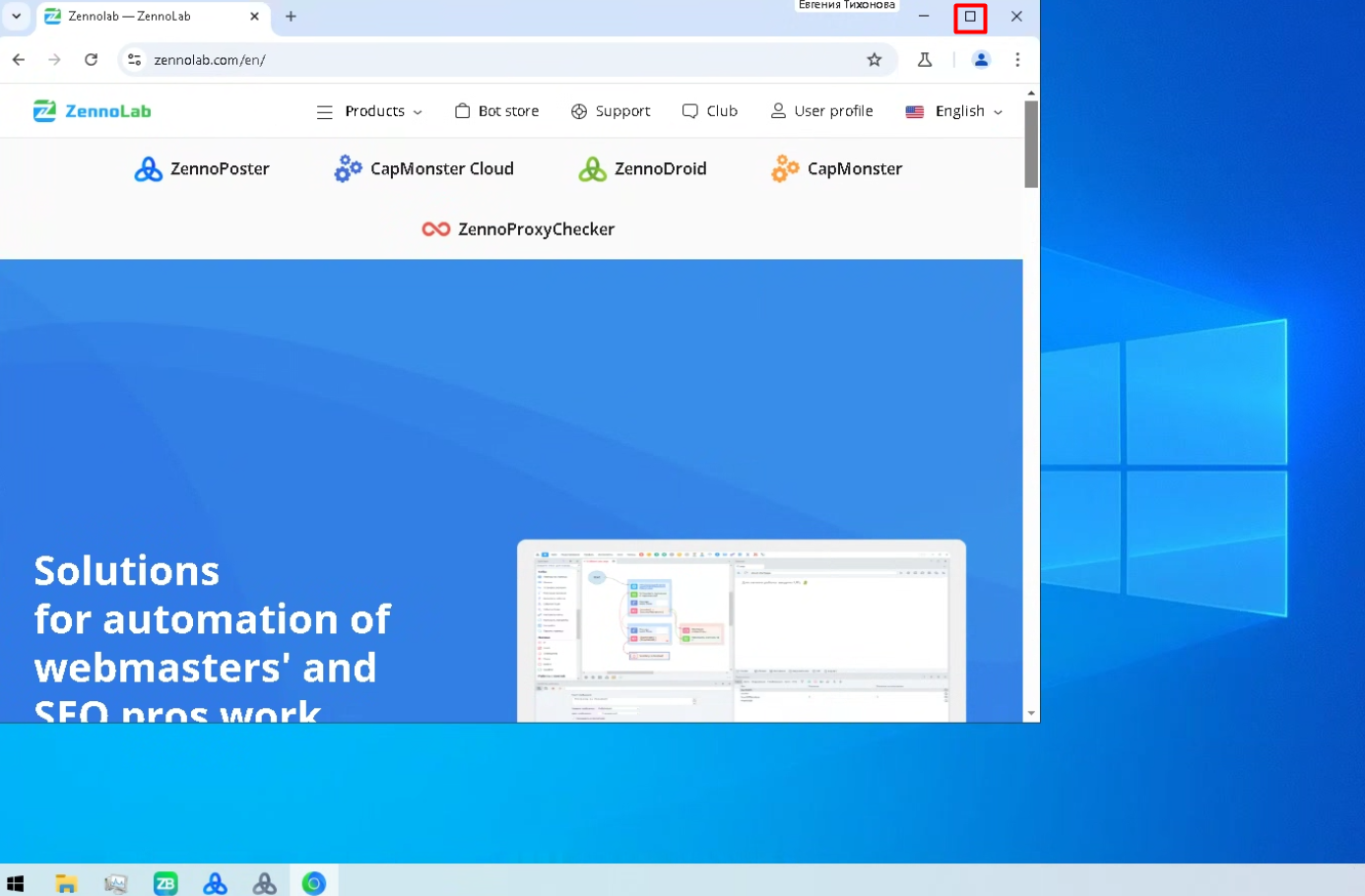This screenshot has height=896, width=1365.
Task: Click the hamburger icon beside Products
Action: pos(325,112)
